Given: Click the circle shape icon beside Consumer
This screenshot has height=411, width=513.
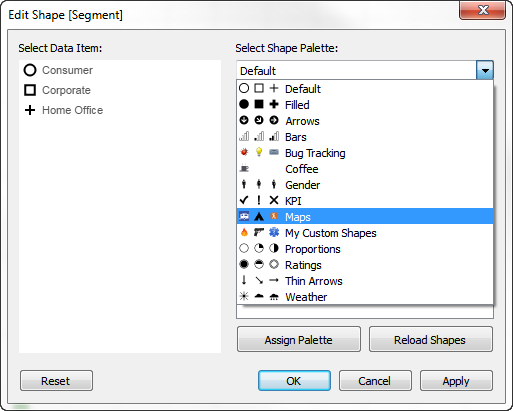Looking at the screenshot, I should coord(30,70).
